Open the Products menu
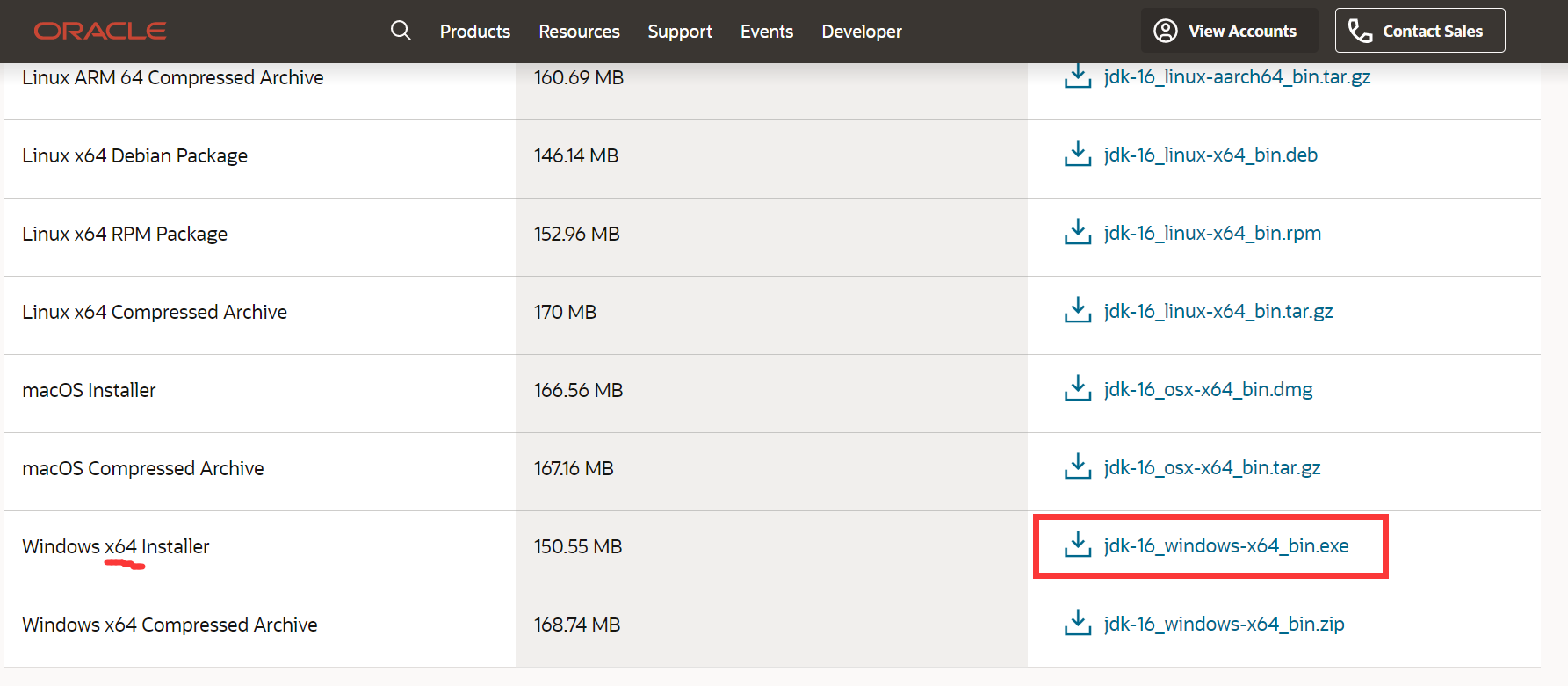The height and width of the screenshot is (686, 1568). pyautogui.click(x=475, y=32)
